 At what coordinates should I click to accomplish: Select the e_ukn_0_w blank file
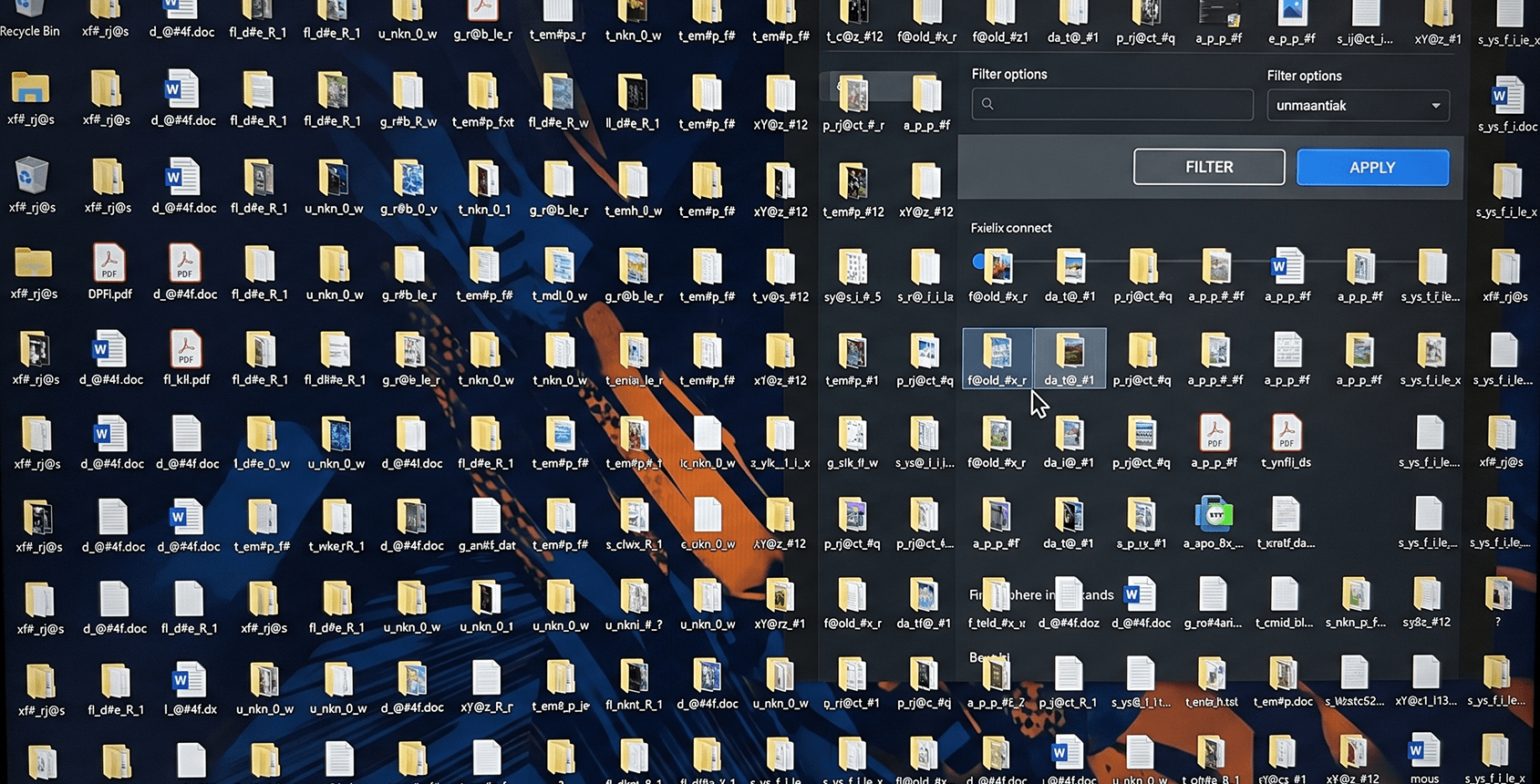[x=708, y=516]
